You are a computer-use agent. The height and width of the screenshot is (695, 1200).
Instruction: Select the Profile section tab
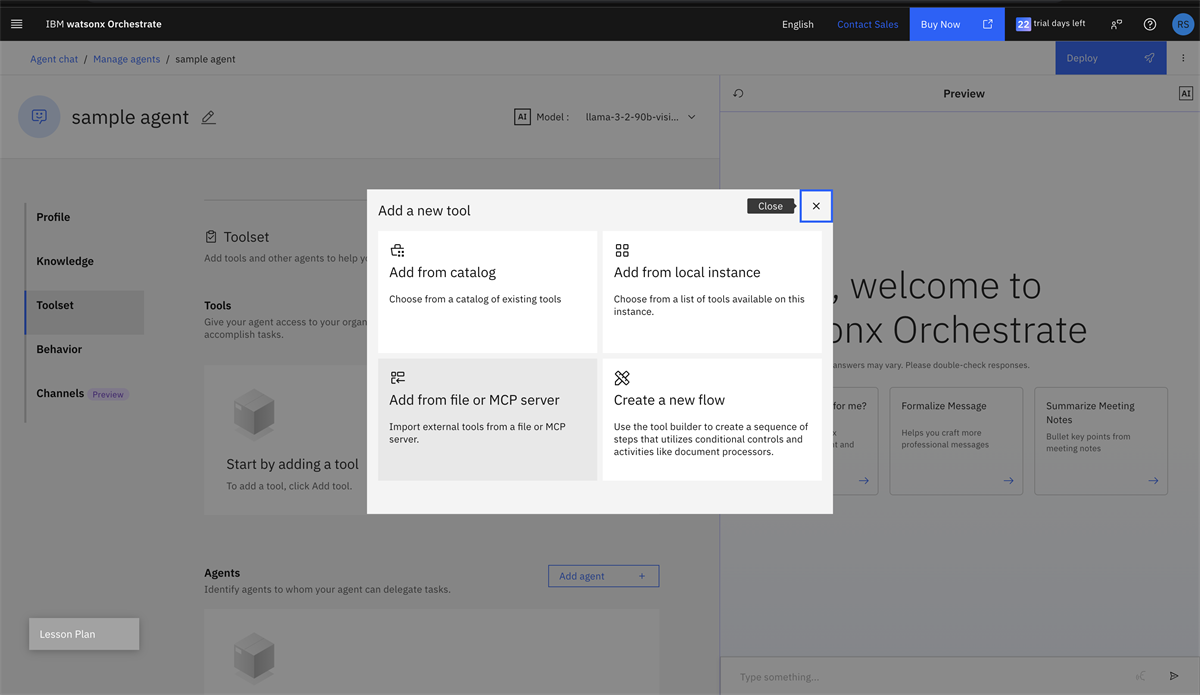(84, 217)
